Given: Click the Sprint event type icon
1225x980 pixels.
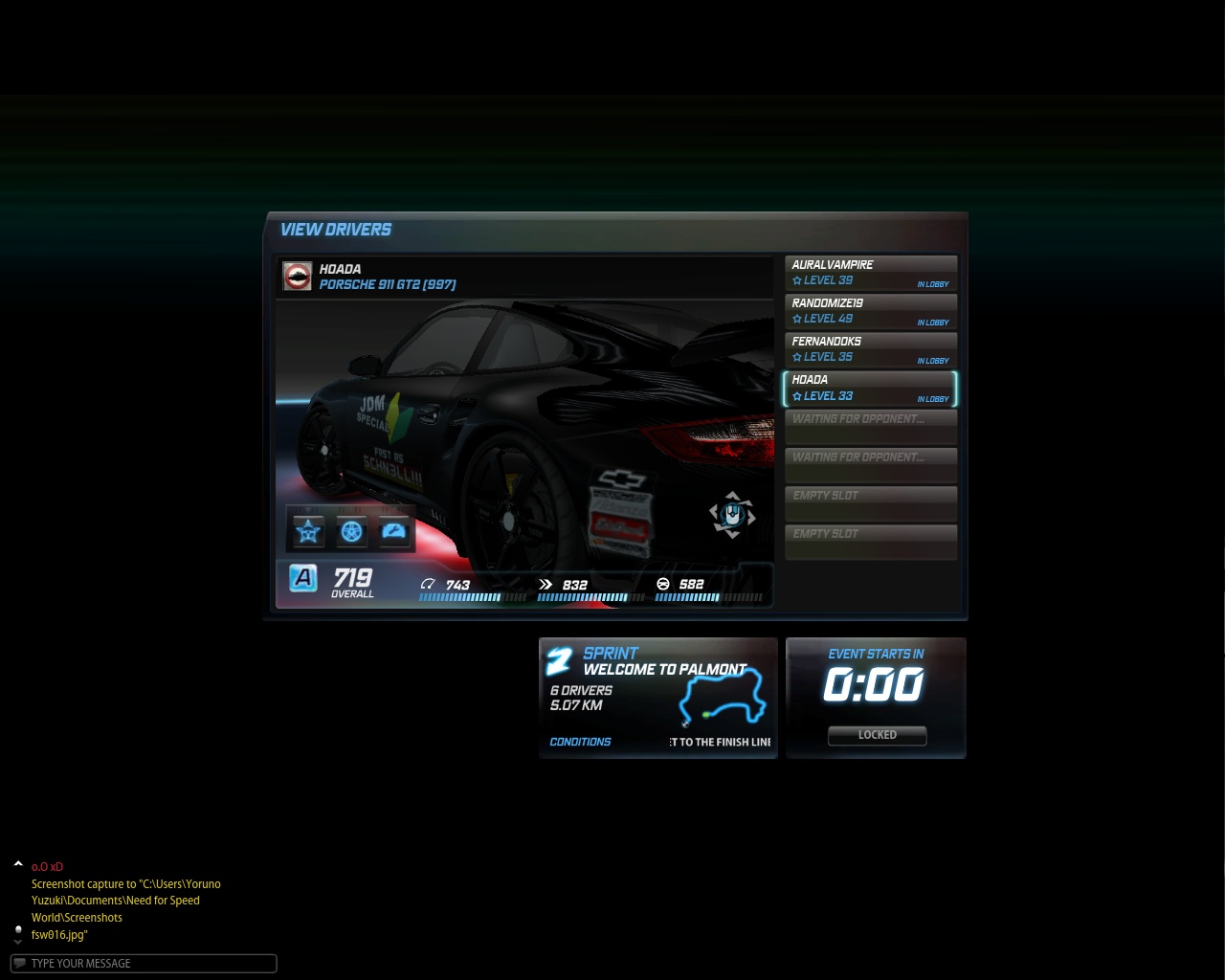Looking at the screenshot, I should (559, 660).
